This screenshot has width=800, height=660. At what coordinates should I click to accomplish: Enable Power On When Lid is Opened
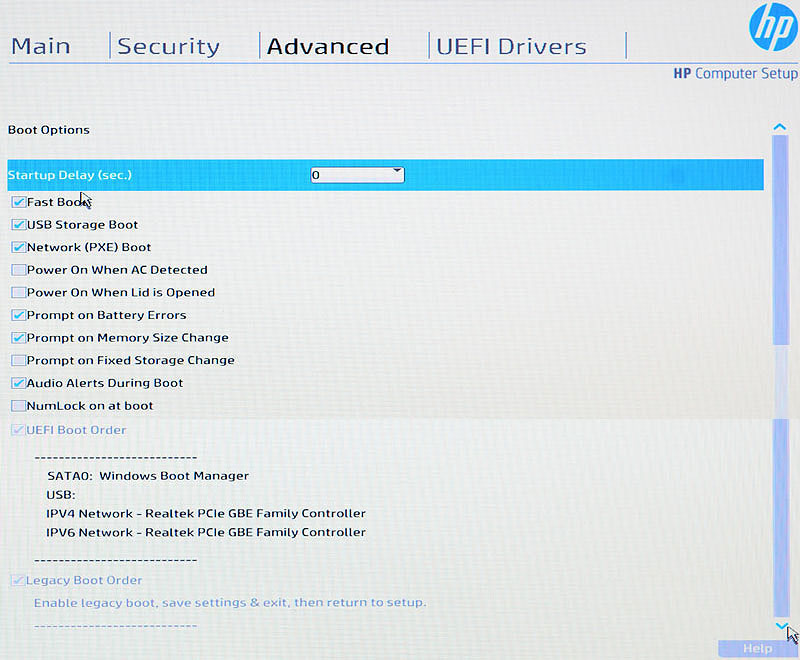[18, 292]
